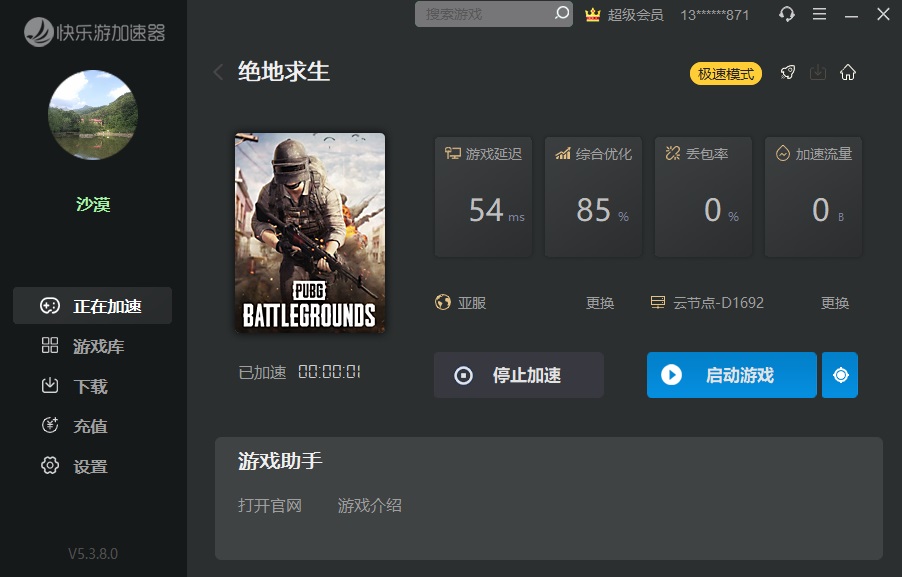Click the 打开官网 link
Image resolution: width=902 pixels, height=577 pixels.
pyautogui.click(x=270, y=505)
